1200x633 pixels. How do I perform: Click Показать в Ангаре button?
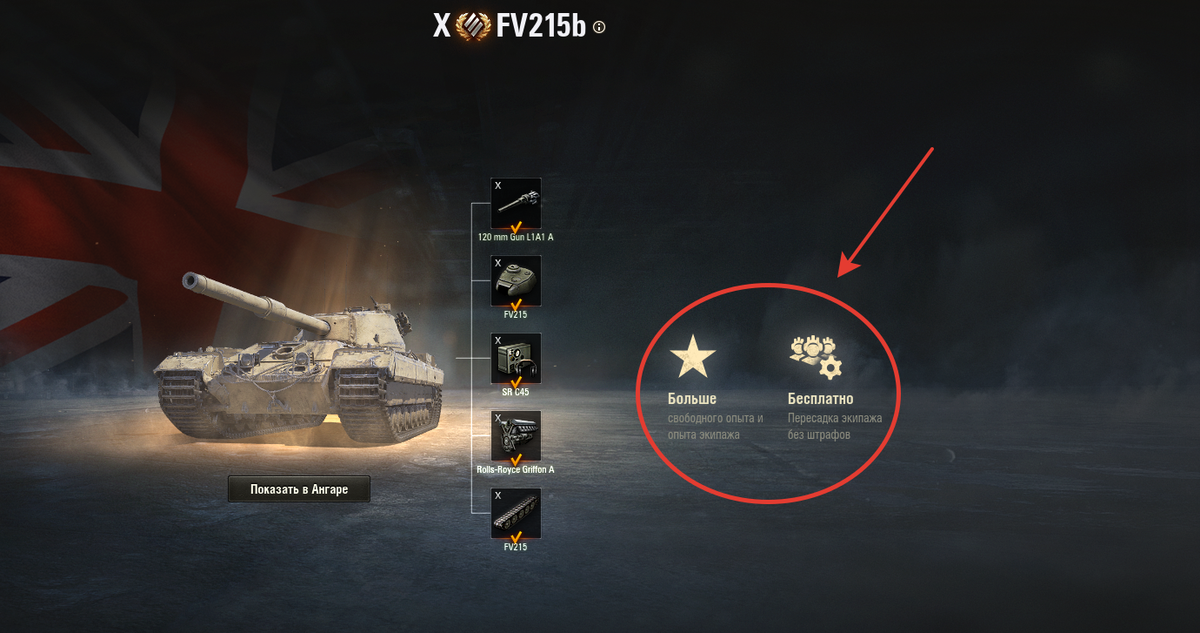tap(299, 488)
